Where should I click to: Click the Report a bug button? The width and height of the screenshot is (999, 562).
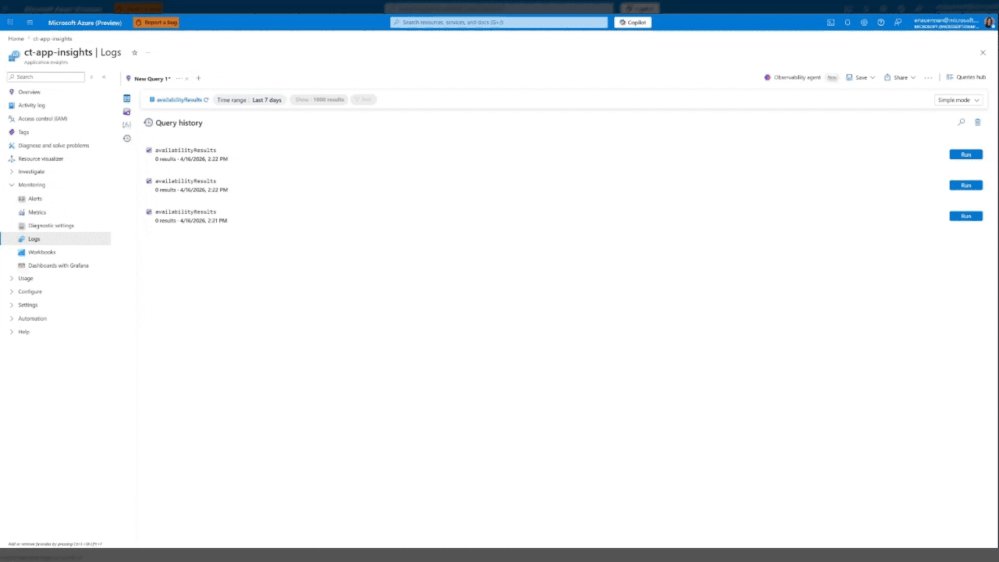point(156,22)
